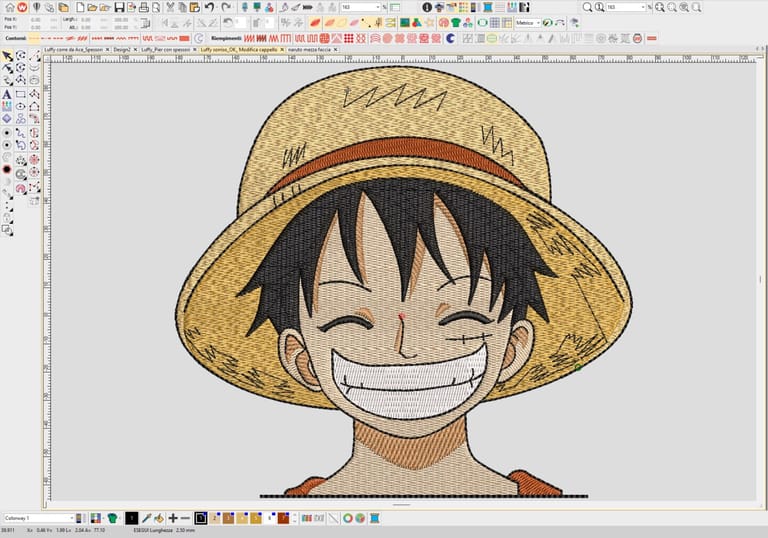Click the red Wilcom logo icon
The image size is (768, 538).
pyautogui.click(x=22, y=7)
